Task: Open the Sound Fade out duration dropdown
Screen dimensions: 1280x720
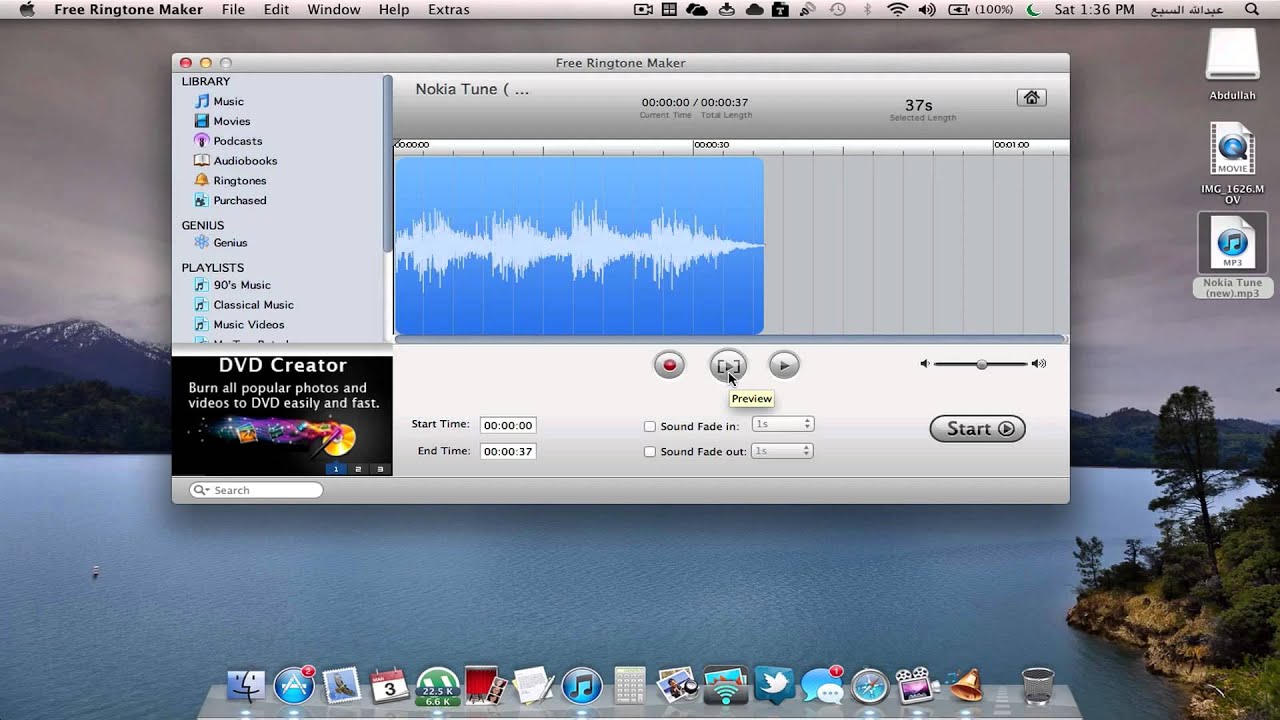Action: (x=782, y=451)
